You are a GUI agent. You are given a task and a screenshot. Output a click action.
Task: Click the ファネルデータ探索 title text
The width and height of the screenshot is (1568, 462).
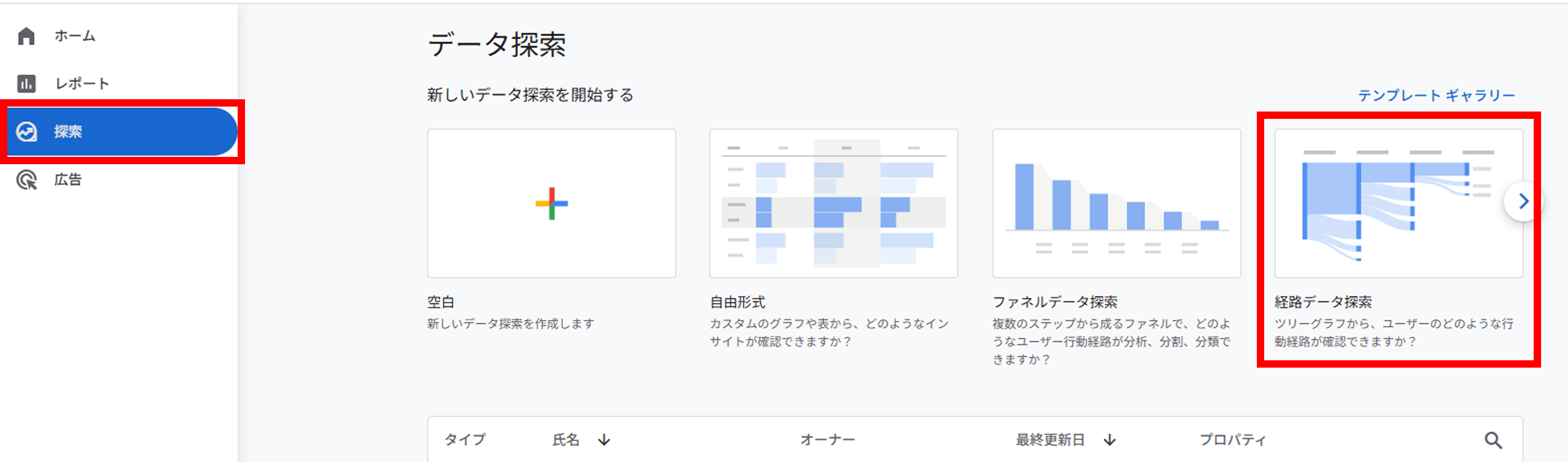point(1055,302)
